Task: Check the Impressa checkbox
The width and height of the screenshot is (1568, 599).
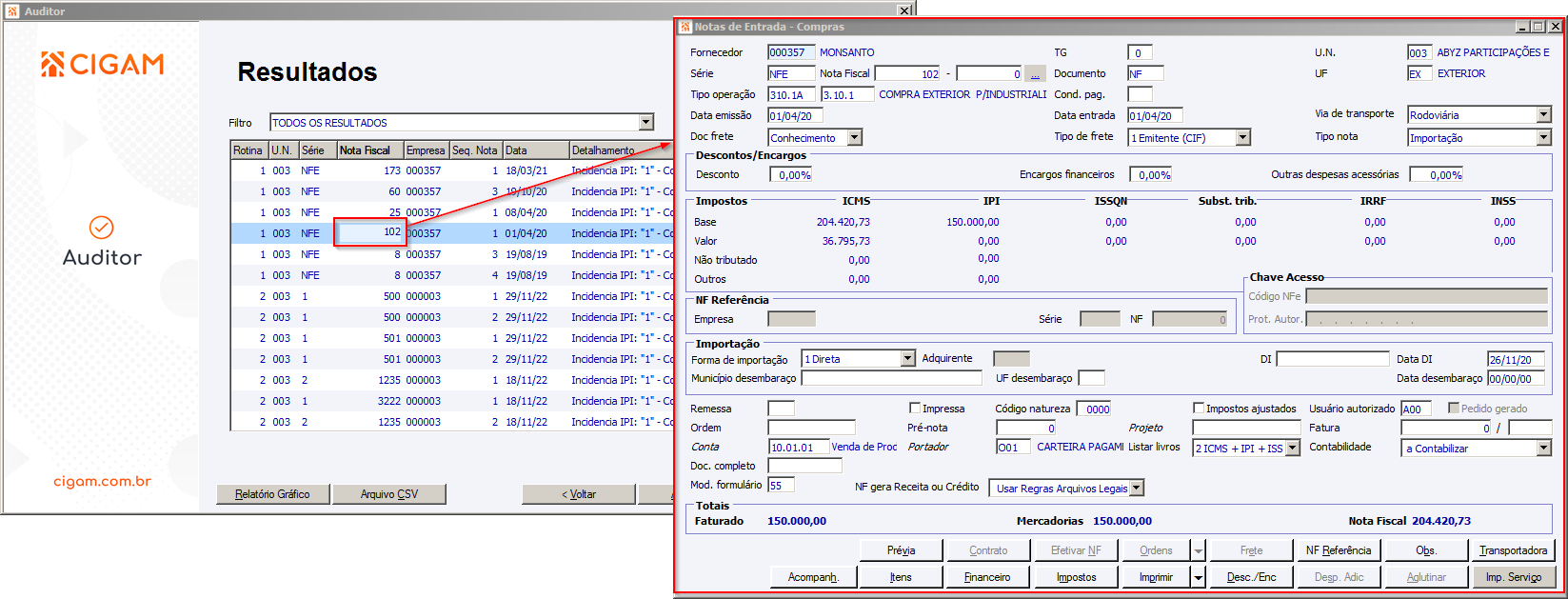Action: [915, 409]
